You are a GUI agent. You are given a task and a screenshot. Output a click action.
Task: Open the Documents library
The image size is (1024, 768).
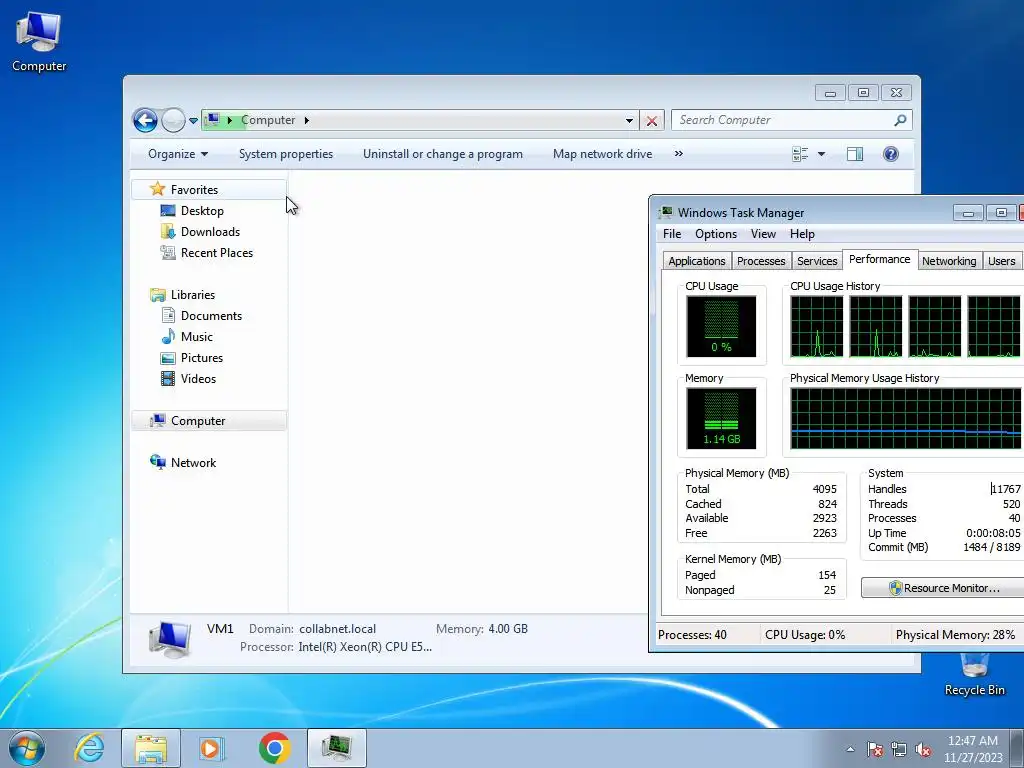click(x=211, y=315)
